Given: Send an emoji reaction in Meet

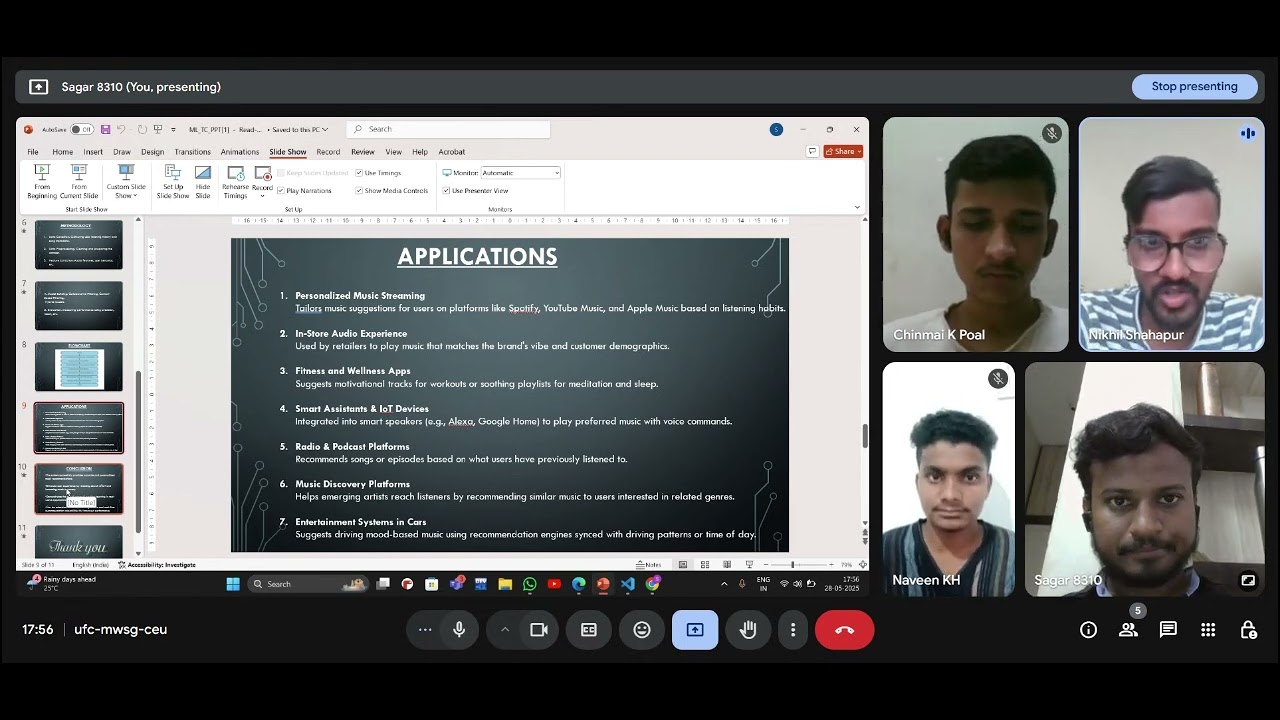Looking at the screenshot, I should 642,630.
